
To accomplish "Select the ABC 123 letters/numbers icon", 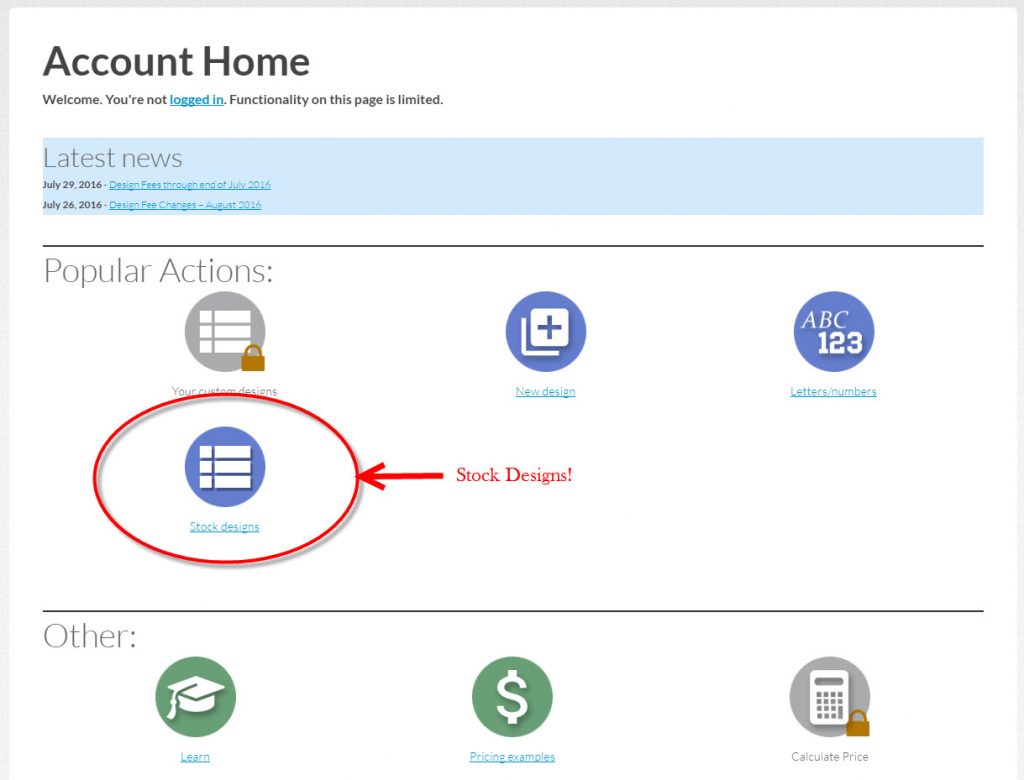I will [x=833, y=332].
